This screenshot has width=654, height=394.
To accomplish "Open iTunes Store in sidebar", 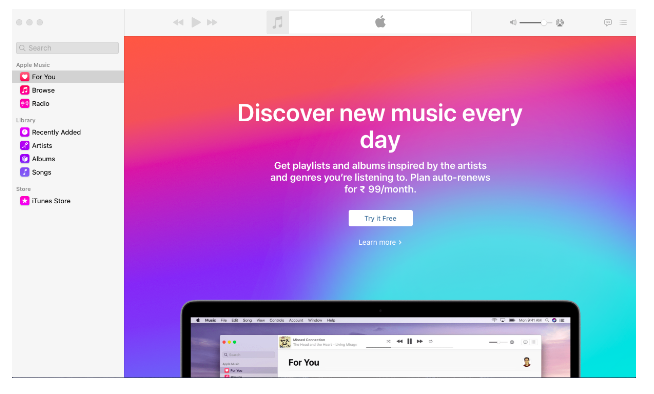I will point(68,201).
